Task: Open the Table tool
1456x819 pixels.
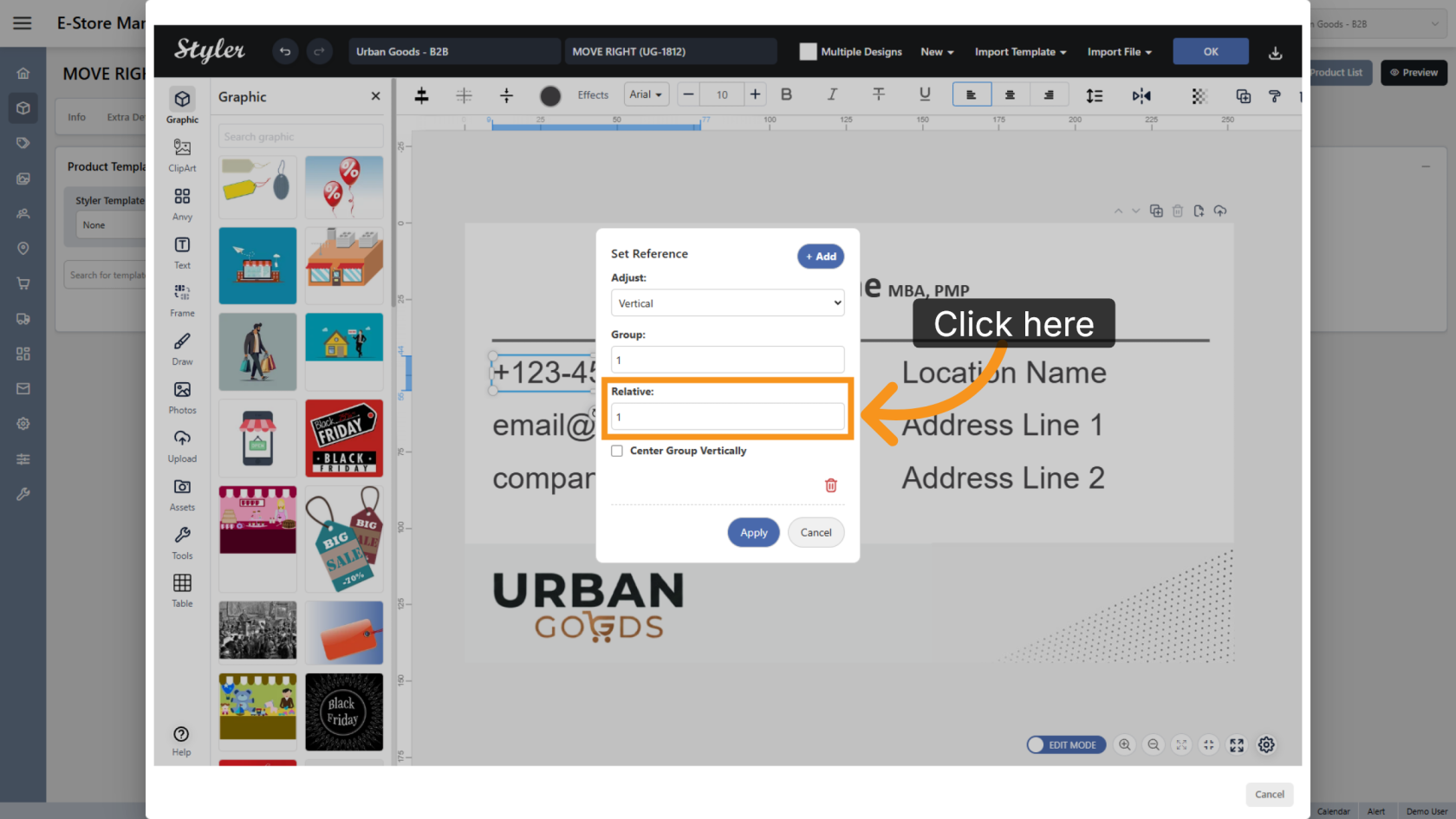Action: pyautogui.click(x=182, y=590)
